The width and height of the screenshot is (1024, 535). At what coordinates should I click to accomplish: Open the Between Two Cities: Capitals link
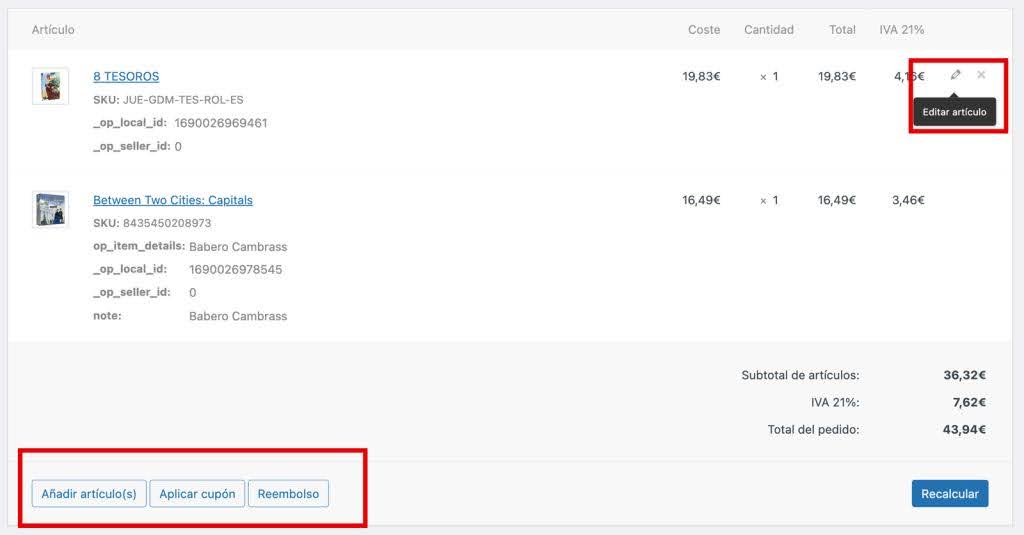click(173, 200)
